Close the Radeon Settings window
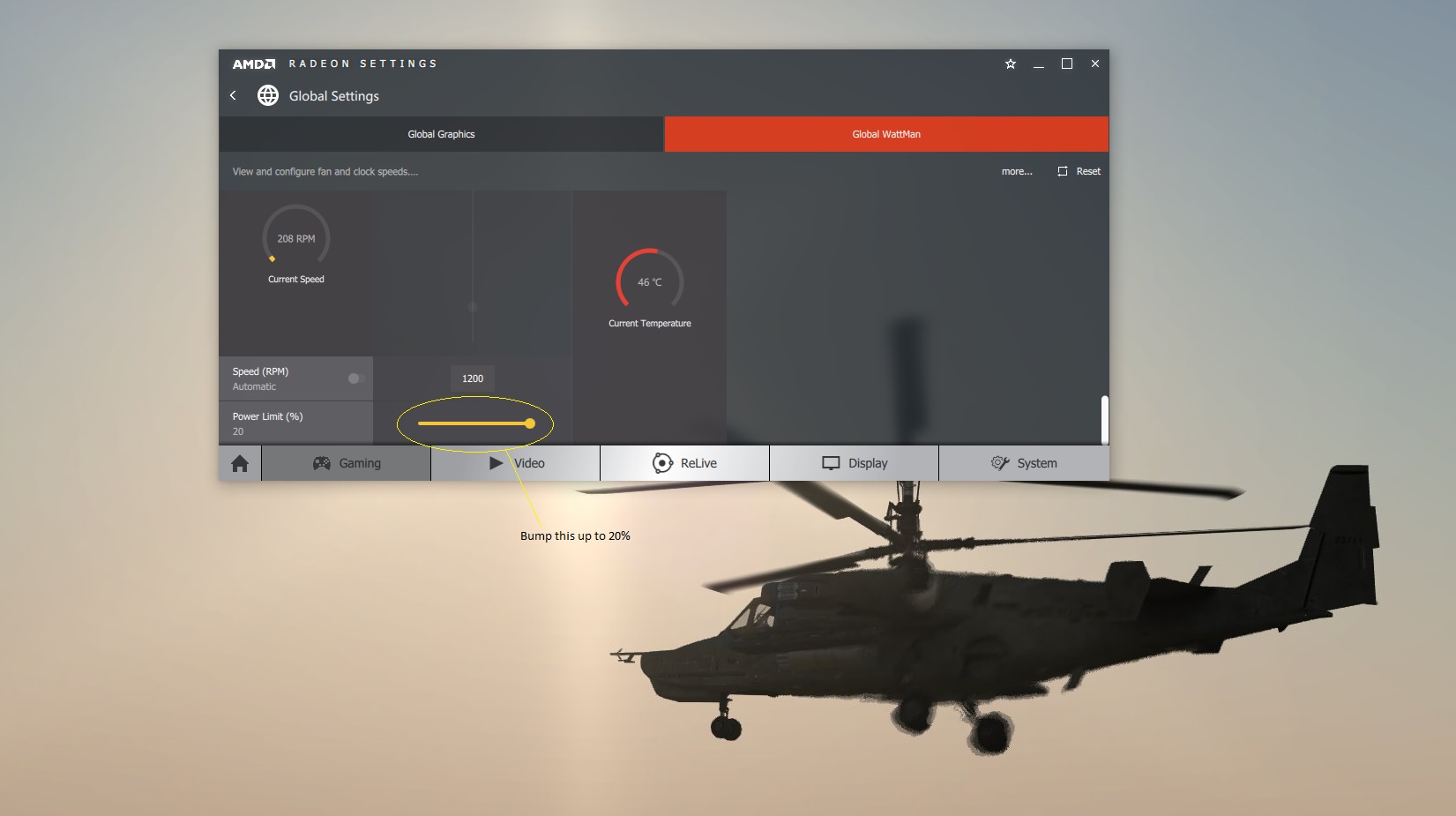This screenshot has height=816, width=1456. [1095, 64]
